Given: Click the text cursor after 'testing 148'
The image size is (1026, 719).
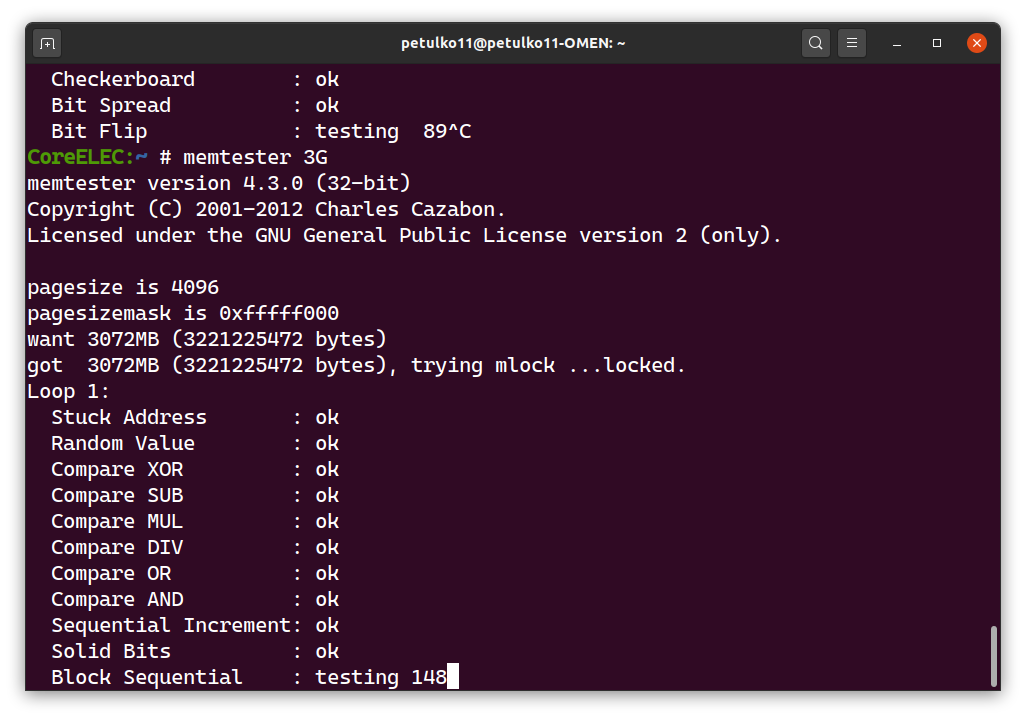Looking at the screenshot, I should click(453, 678).
